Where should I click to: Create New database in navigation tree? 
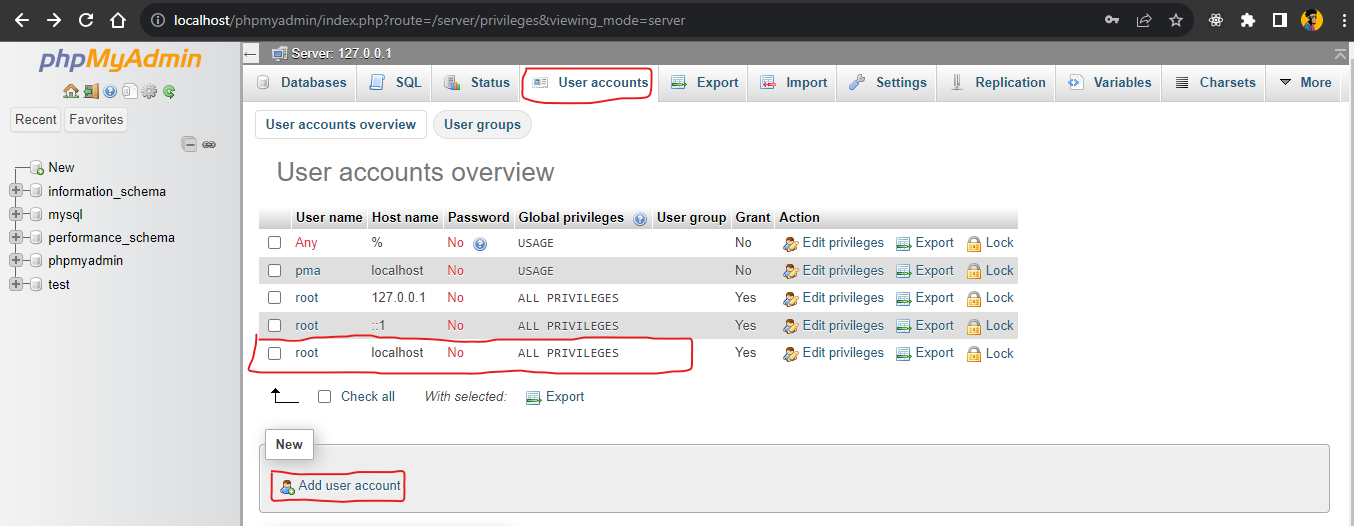[61, 168]
